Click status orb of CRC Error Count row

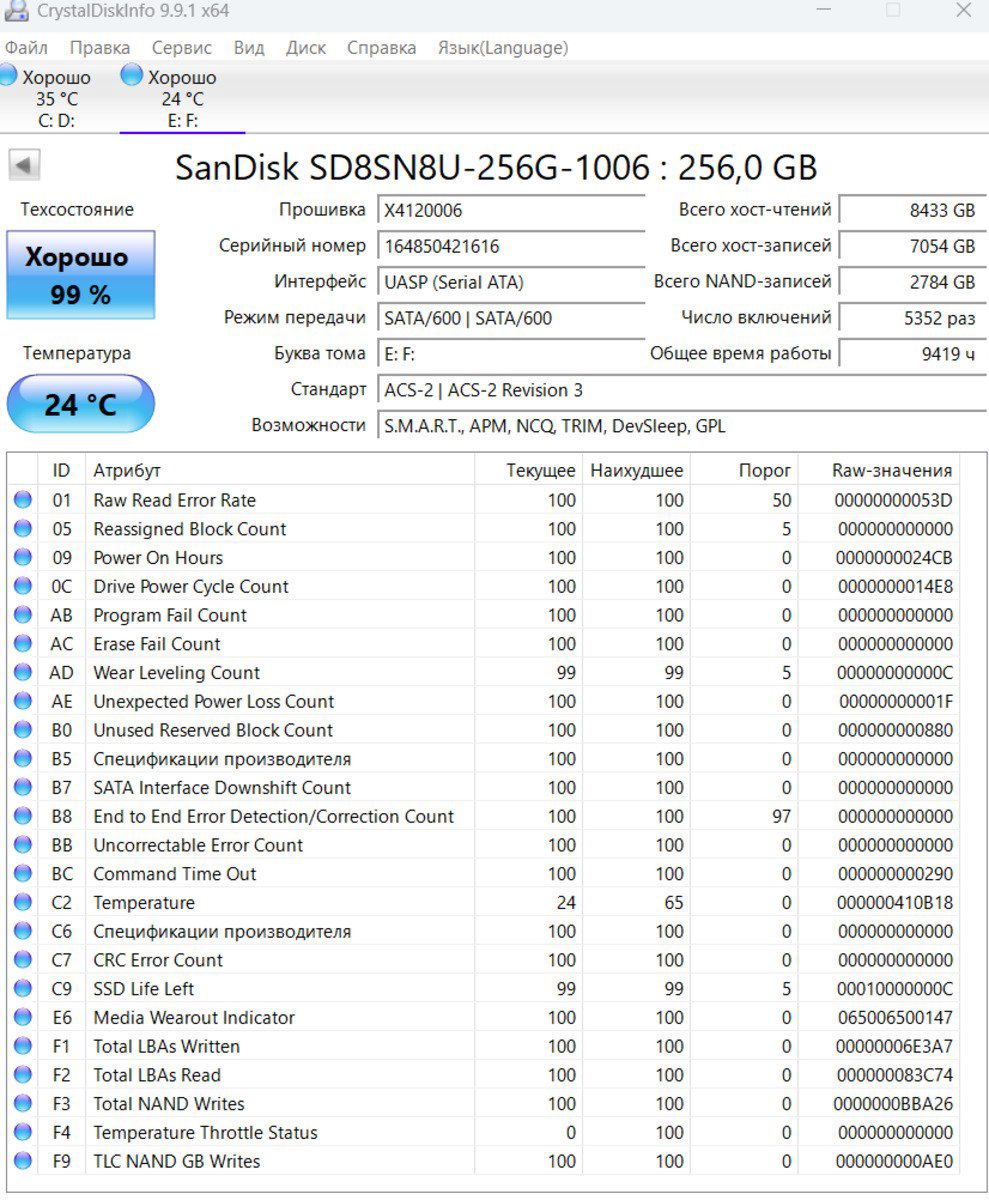[23, 960]
